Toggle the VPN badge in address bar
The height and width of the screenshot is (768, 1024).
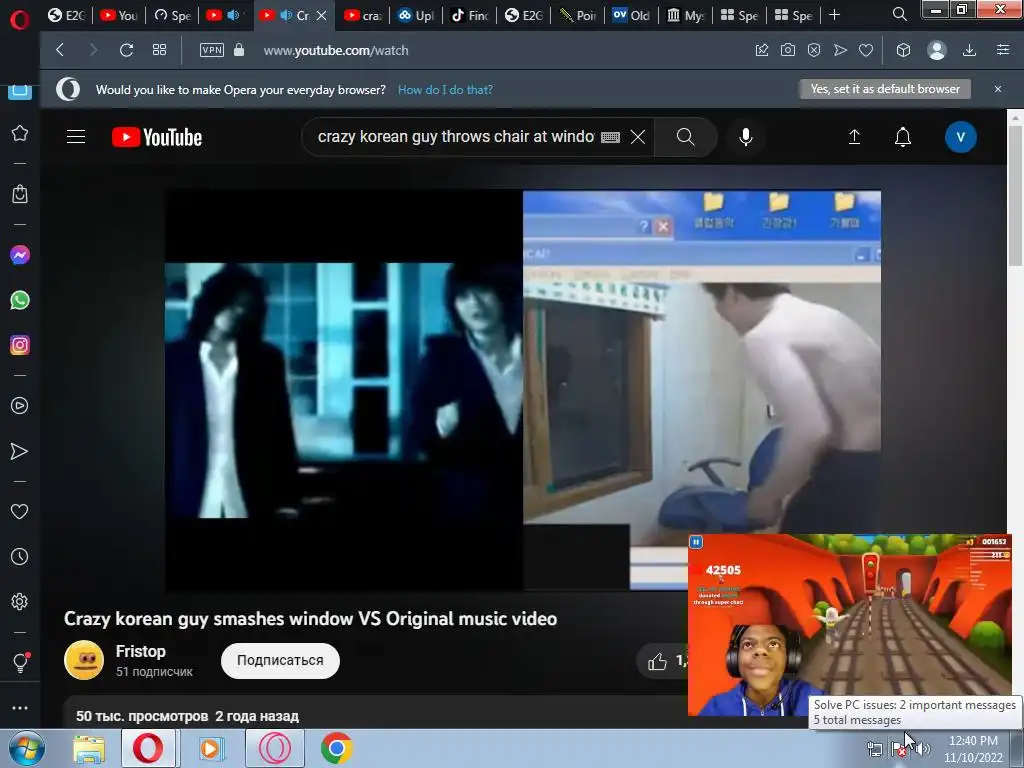tap(212, 50)
